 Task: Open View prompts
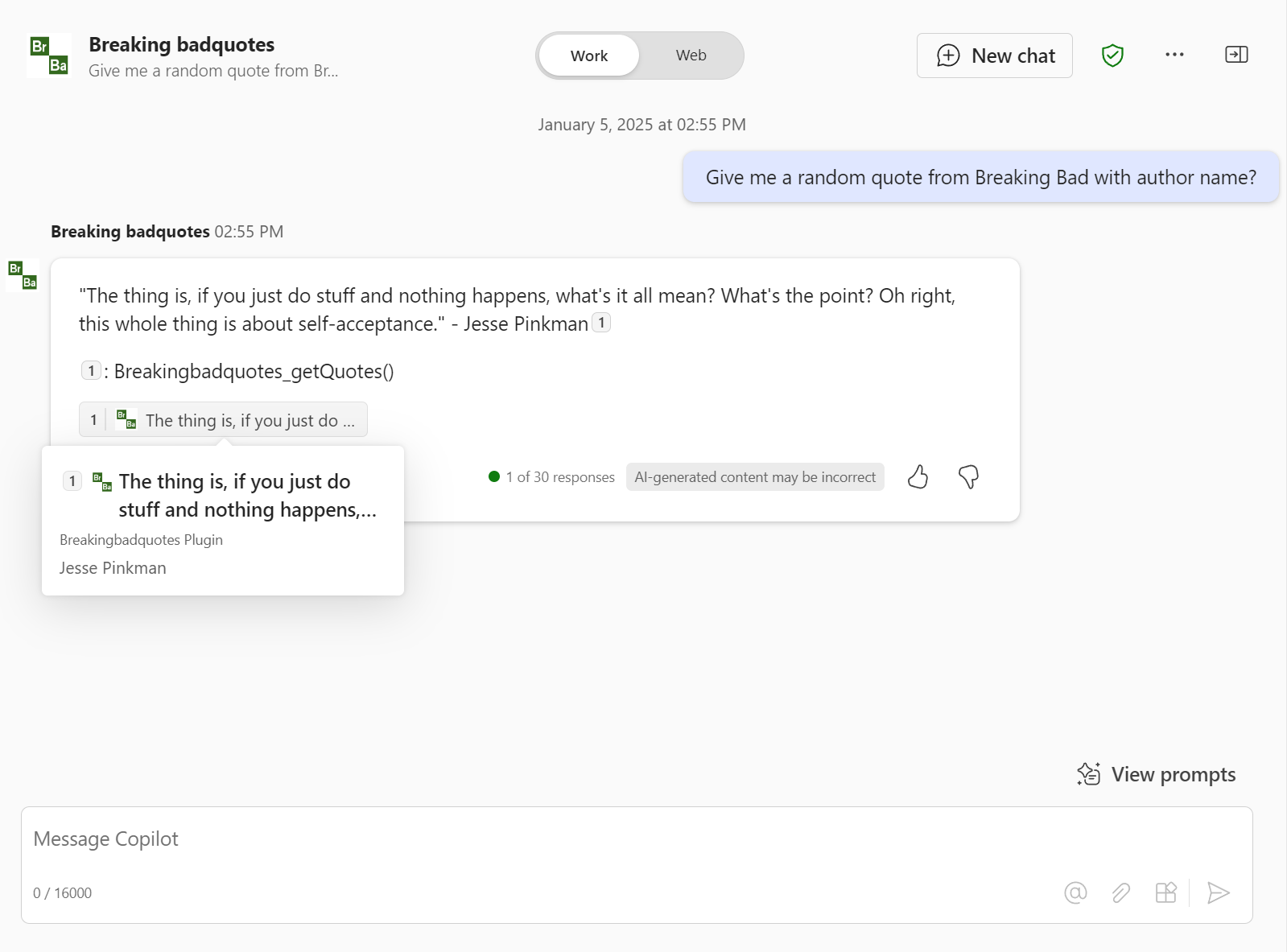point(1157,774)
